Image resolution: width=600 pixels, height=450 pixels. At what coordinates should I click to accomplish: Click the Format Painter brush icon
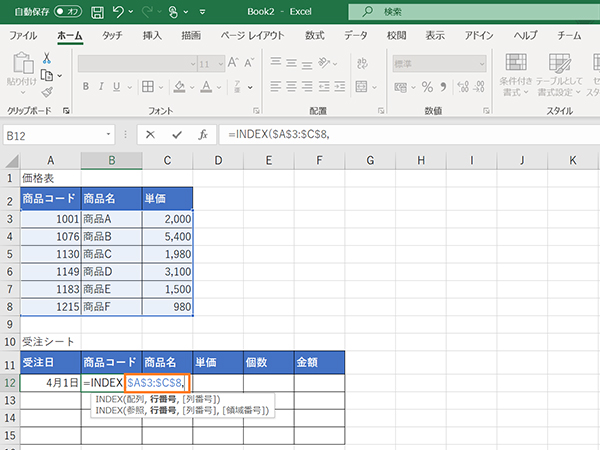pyautogui.click(x=47, y=92)
